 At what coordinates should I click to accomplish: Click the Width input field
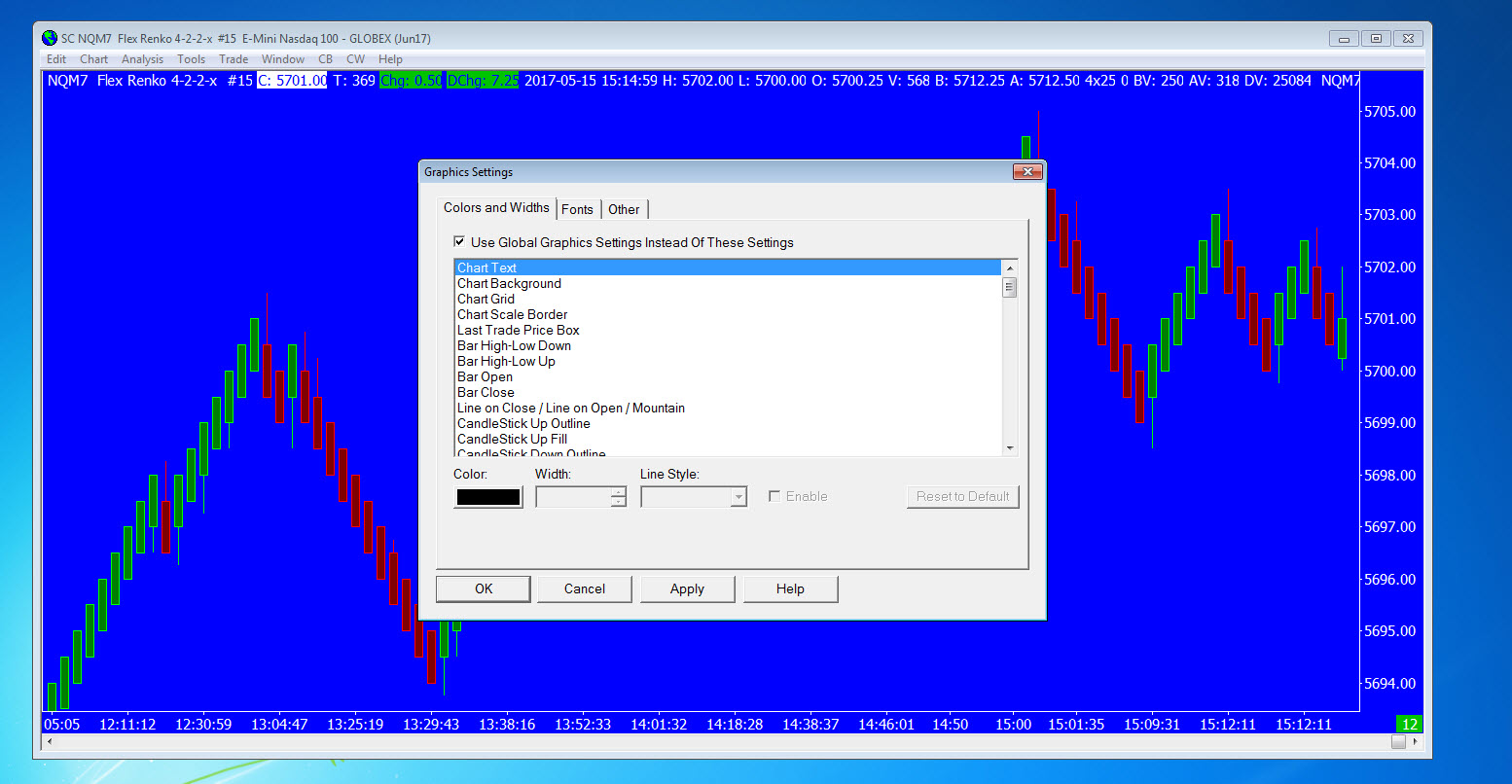point(573,497)
